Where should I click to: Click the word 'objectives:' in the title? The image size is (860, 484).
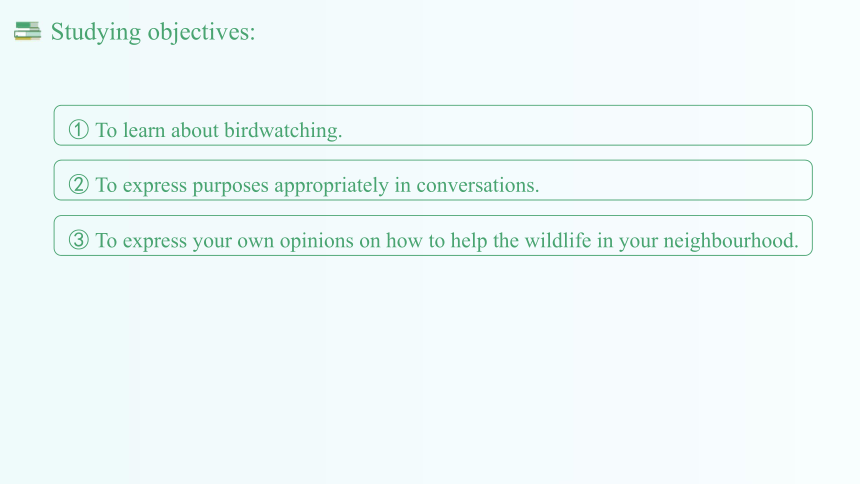(202, 32)
